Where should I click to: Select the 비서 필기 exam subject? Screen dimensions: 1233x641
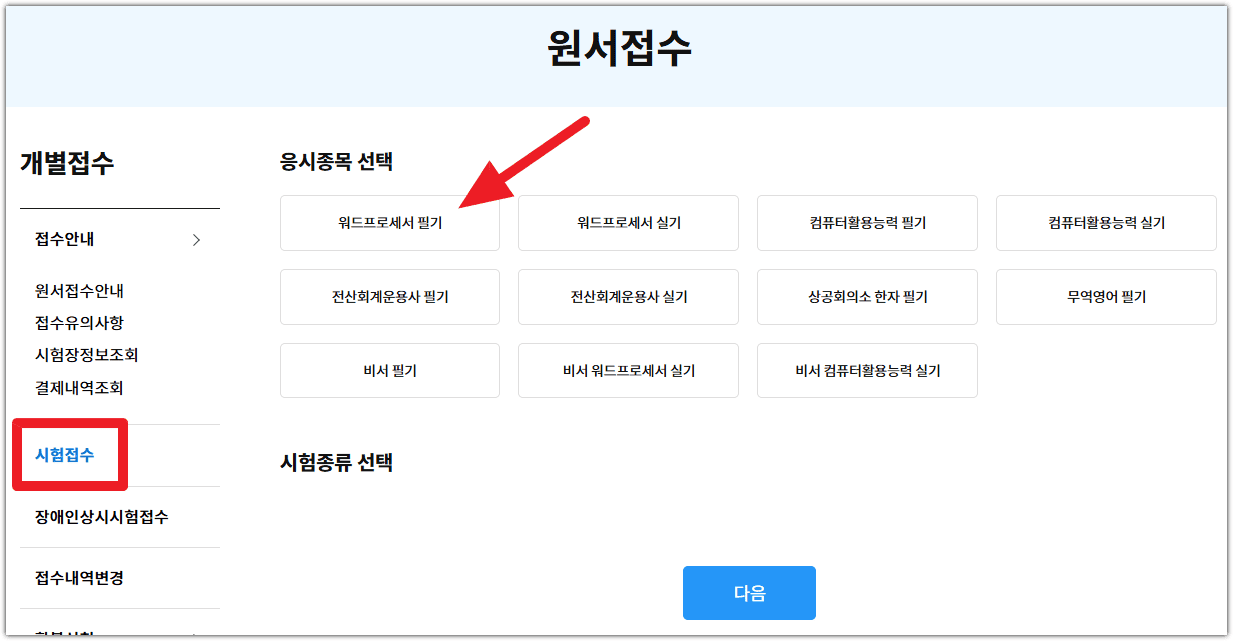pyautogui.click(x=389, y=370)
